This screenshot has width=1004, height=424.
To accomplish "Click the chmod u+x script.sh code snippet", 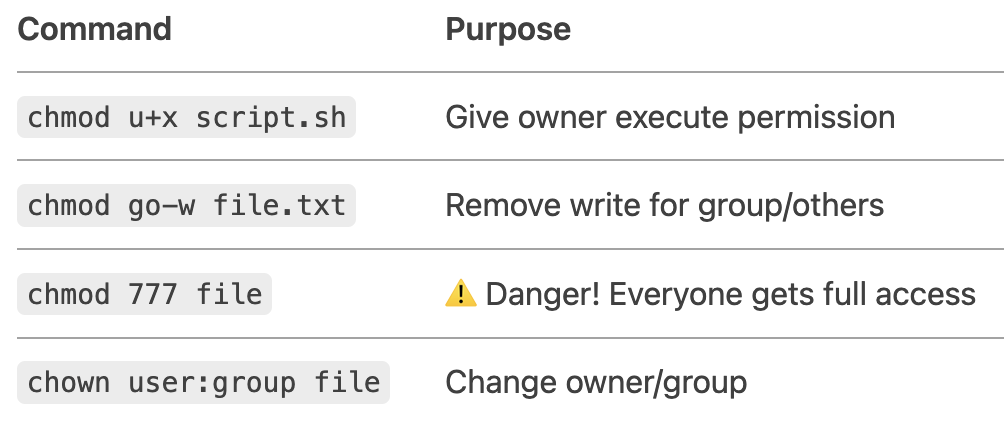I will click(186, 117).
